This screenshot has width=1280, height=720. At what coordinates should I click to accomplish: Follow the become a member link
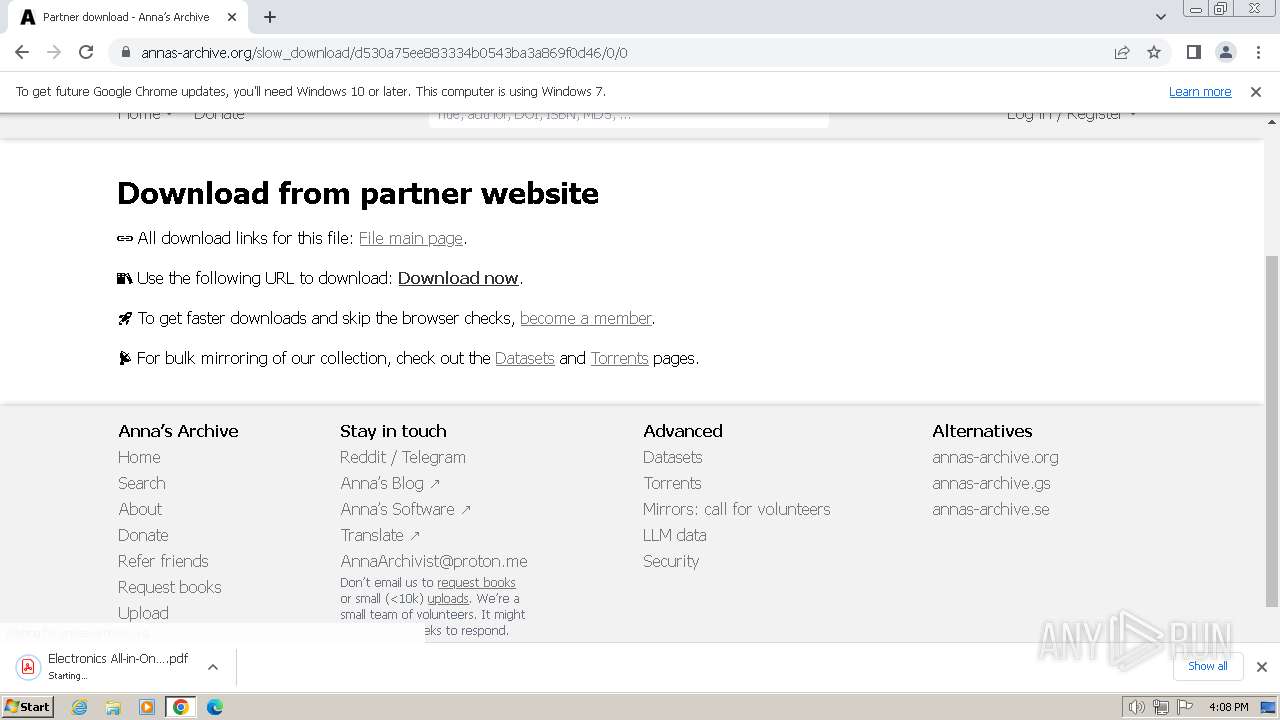pyautogui.click(x=586, y=318)
